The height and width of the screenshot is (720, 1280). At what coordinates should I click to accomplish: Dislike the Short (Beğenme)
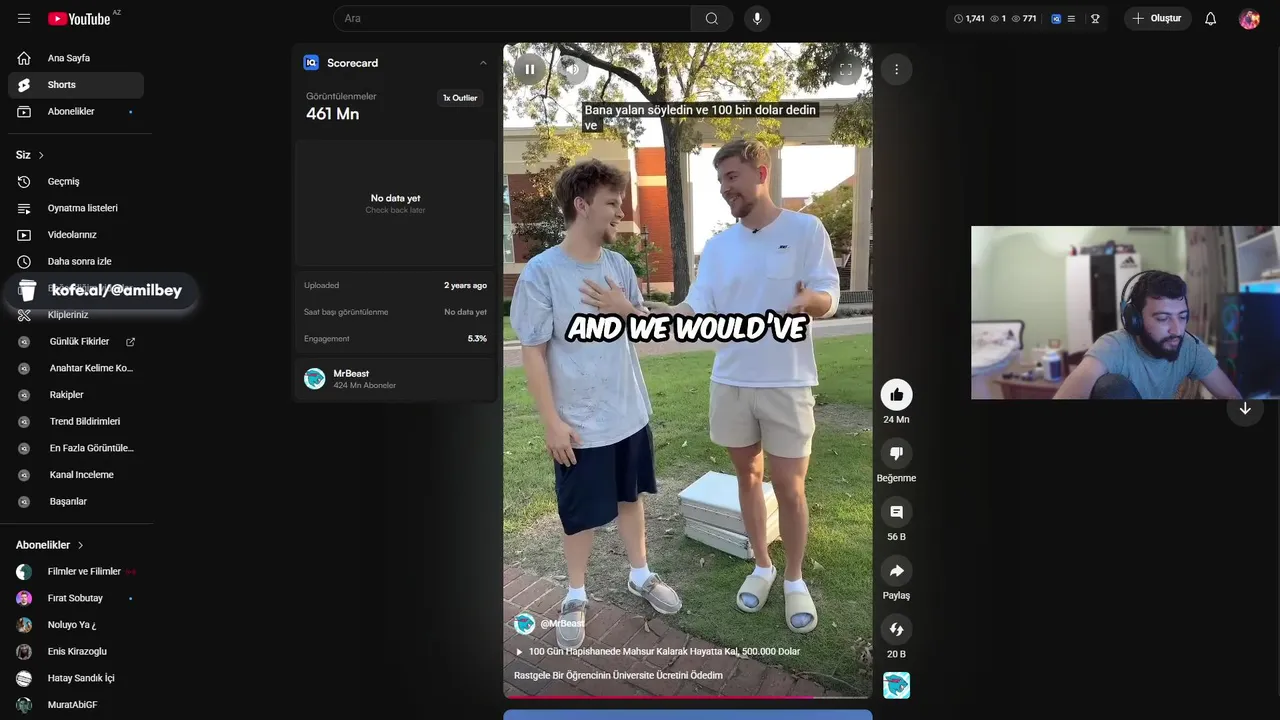pos(896,453)
